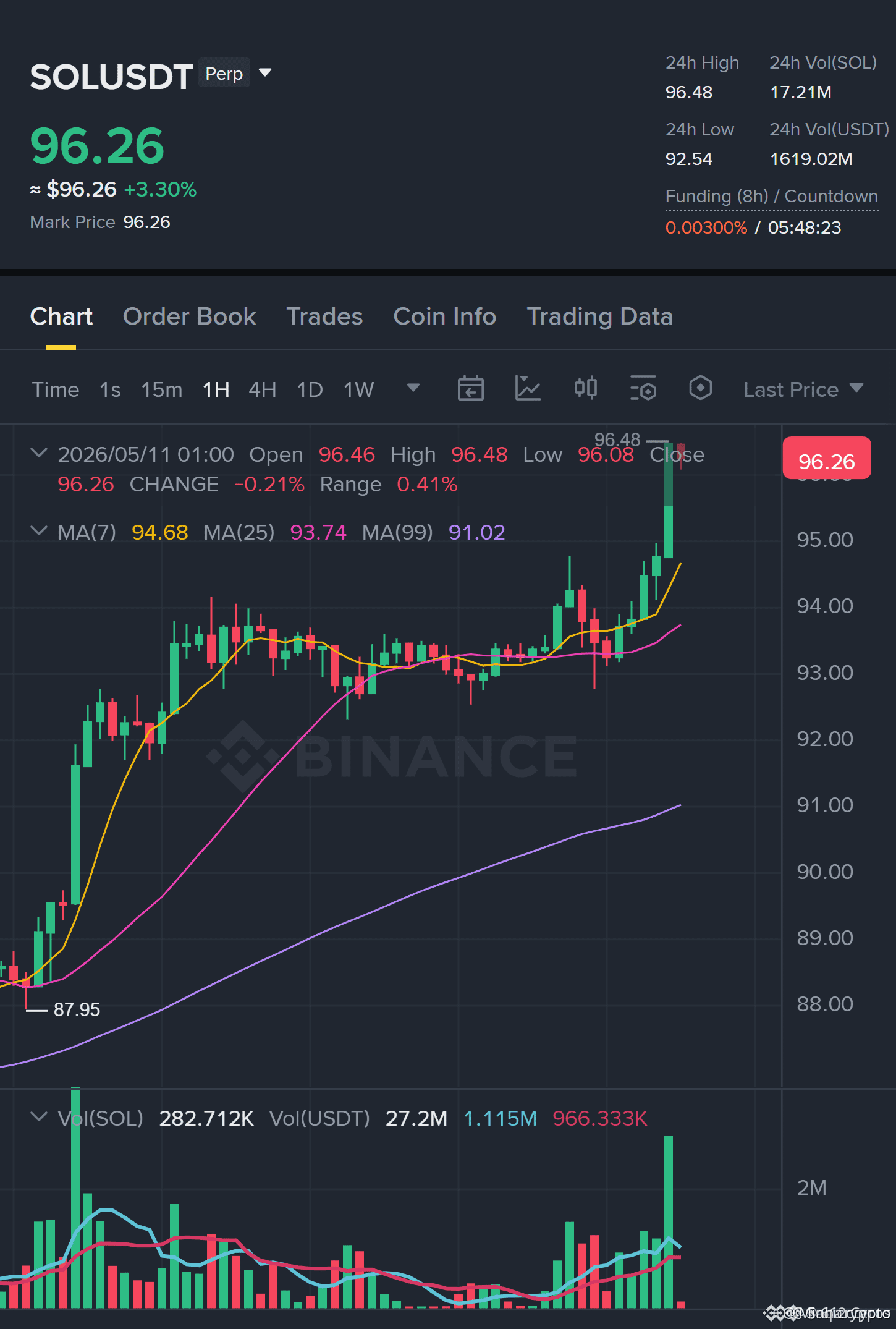Collapse the Vol(SOL) indicator legend
The image size is (896, 1329).
pyautogui.click(x=39, y=1117)
